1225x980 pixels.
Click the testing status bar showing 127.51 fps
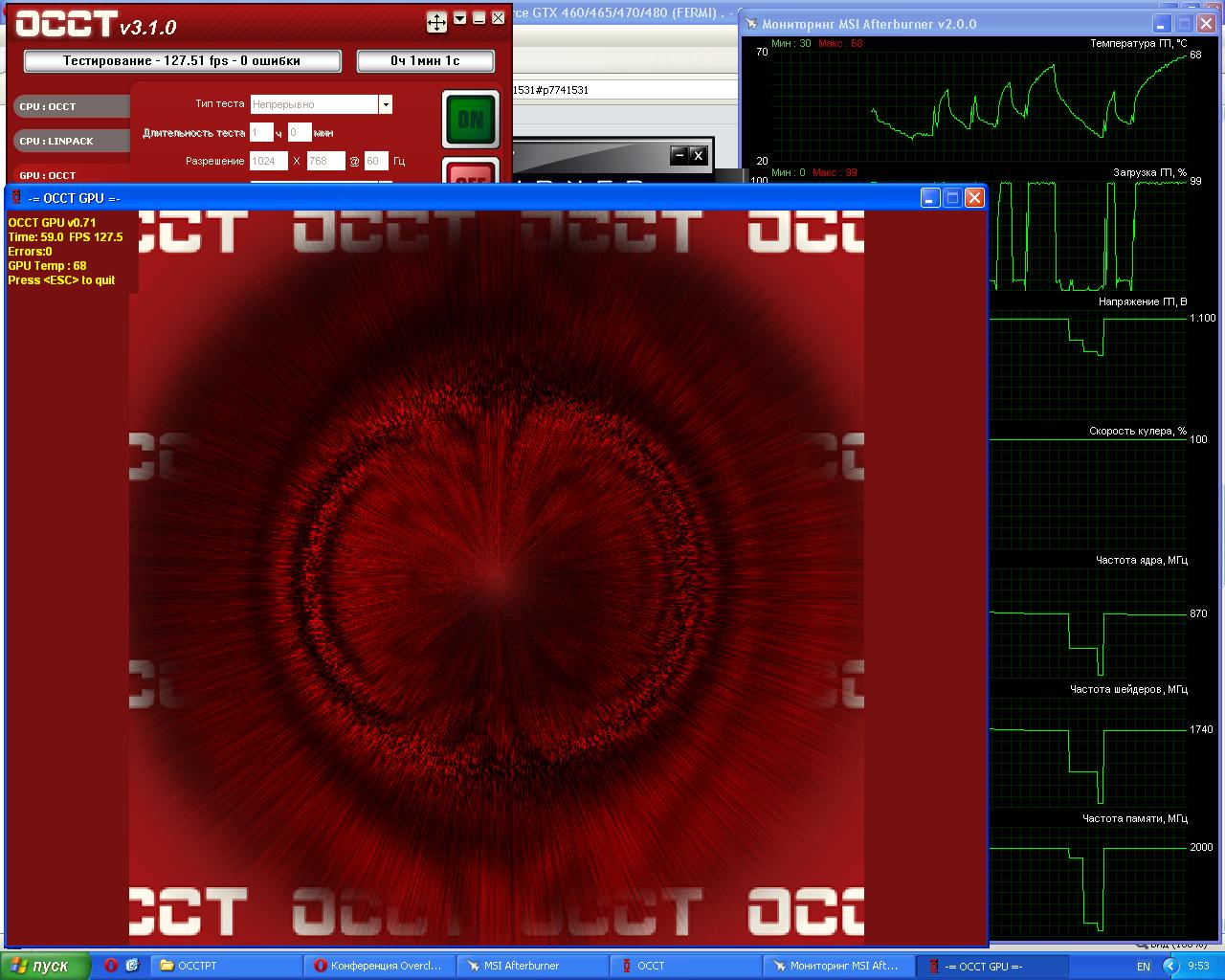(x=182, y=60)
